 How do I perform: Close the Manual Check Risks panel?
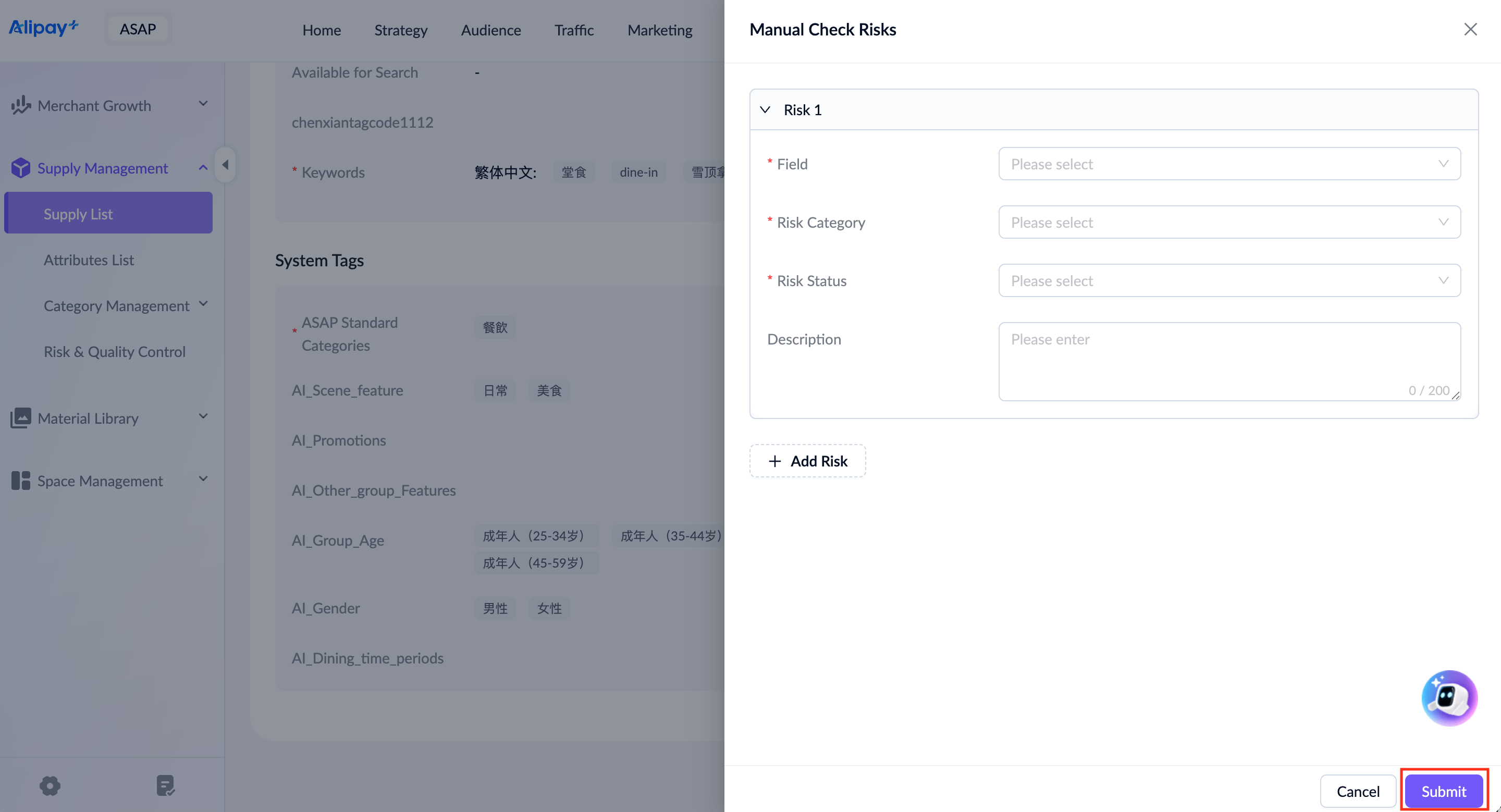coord(1470,29)
